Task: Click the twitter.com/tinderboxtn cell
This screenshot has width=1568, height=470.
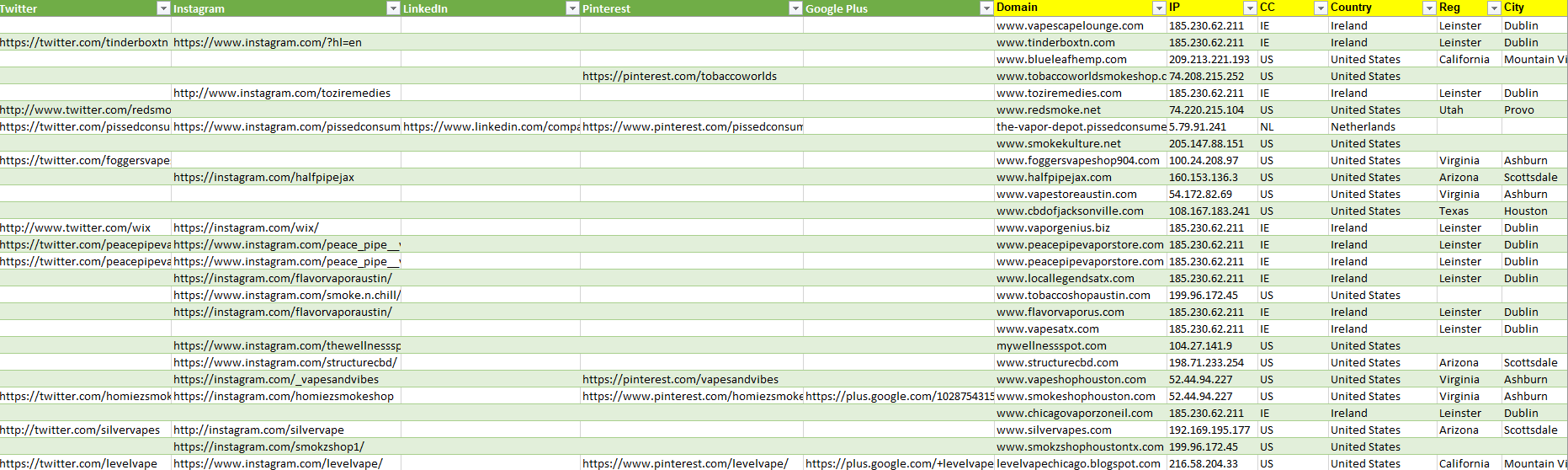Action: click(x=85, y=42)
